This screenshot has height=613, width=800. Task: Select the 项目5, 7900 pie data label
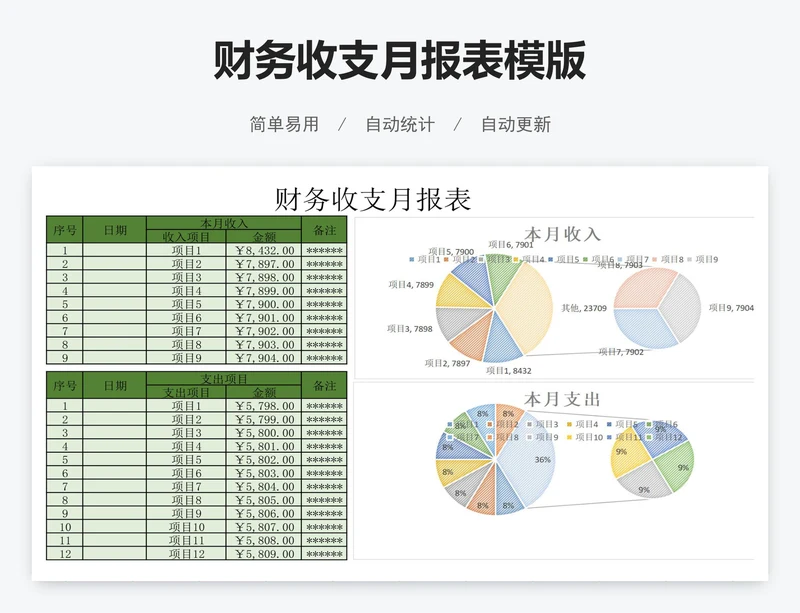pyautogui.click(x=452, y=252)
